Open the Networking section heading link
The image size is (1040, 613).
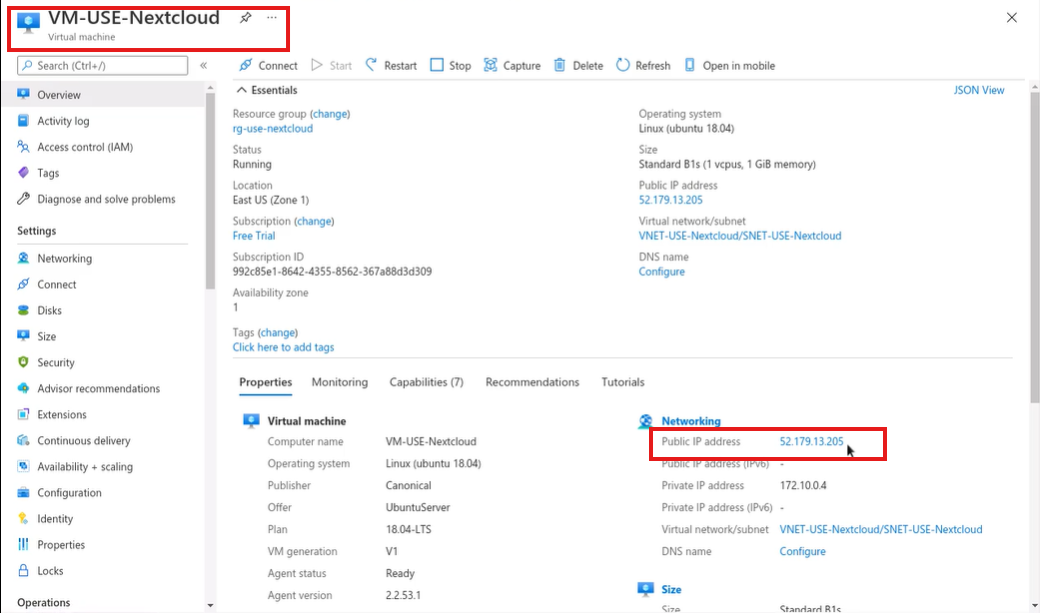690,421
